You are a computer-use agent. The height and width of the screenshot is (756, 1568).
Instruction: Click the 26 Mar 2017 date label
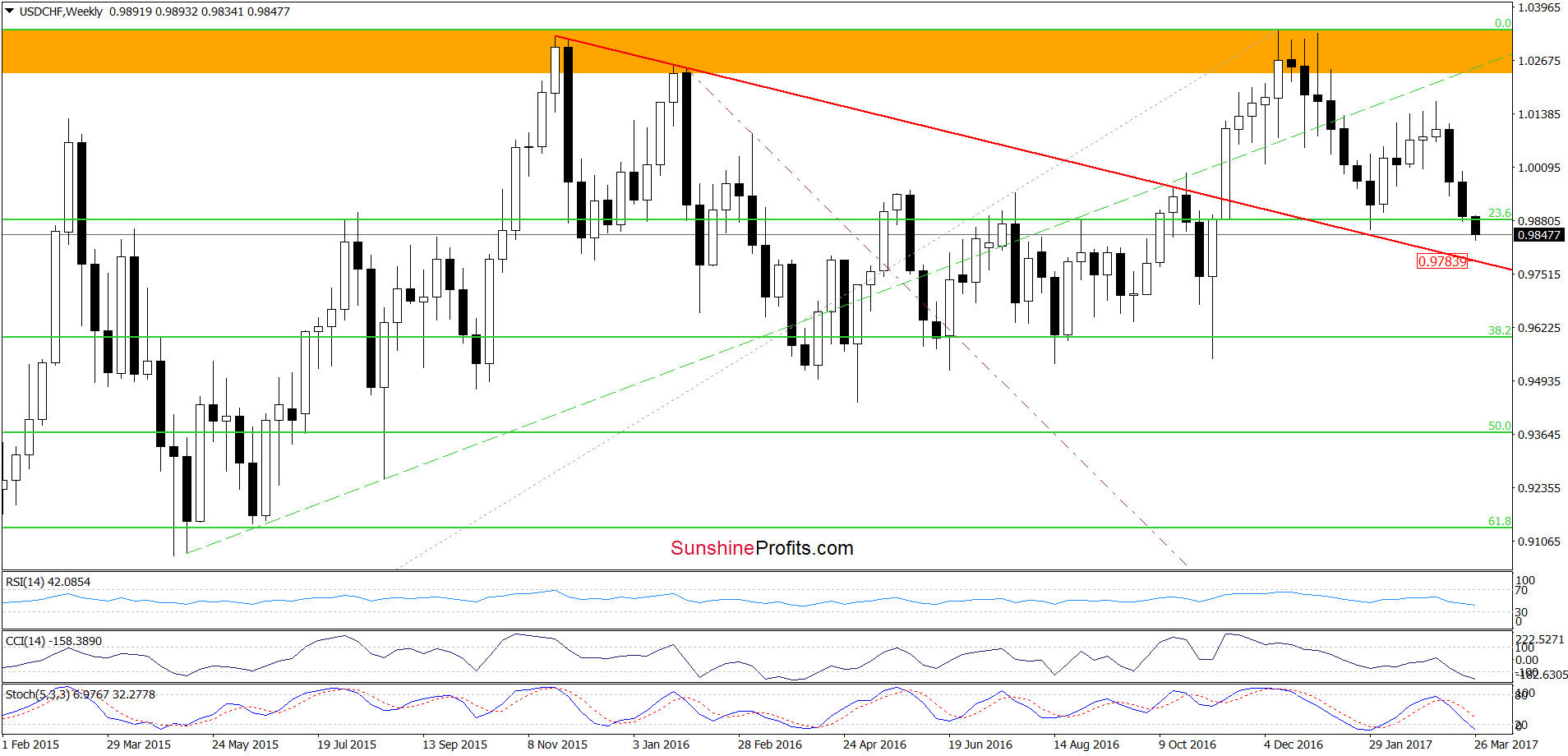click(x=1506, y=744)
